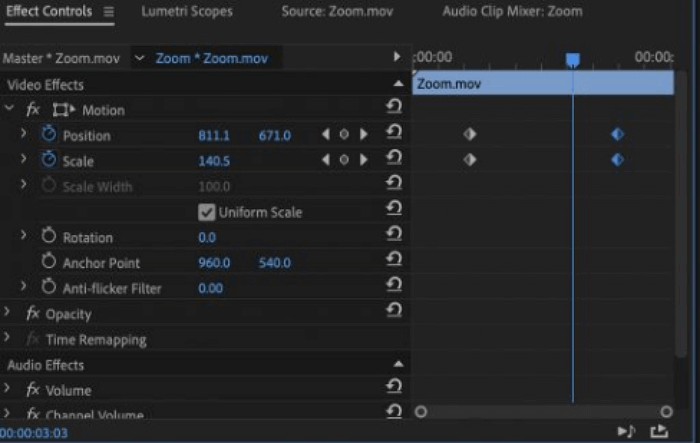Reset the Position parameter
The height and width of the screenshot is (443, 700).
(393, 134)
